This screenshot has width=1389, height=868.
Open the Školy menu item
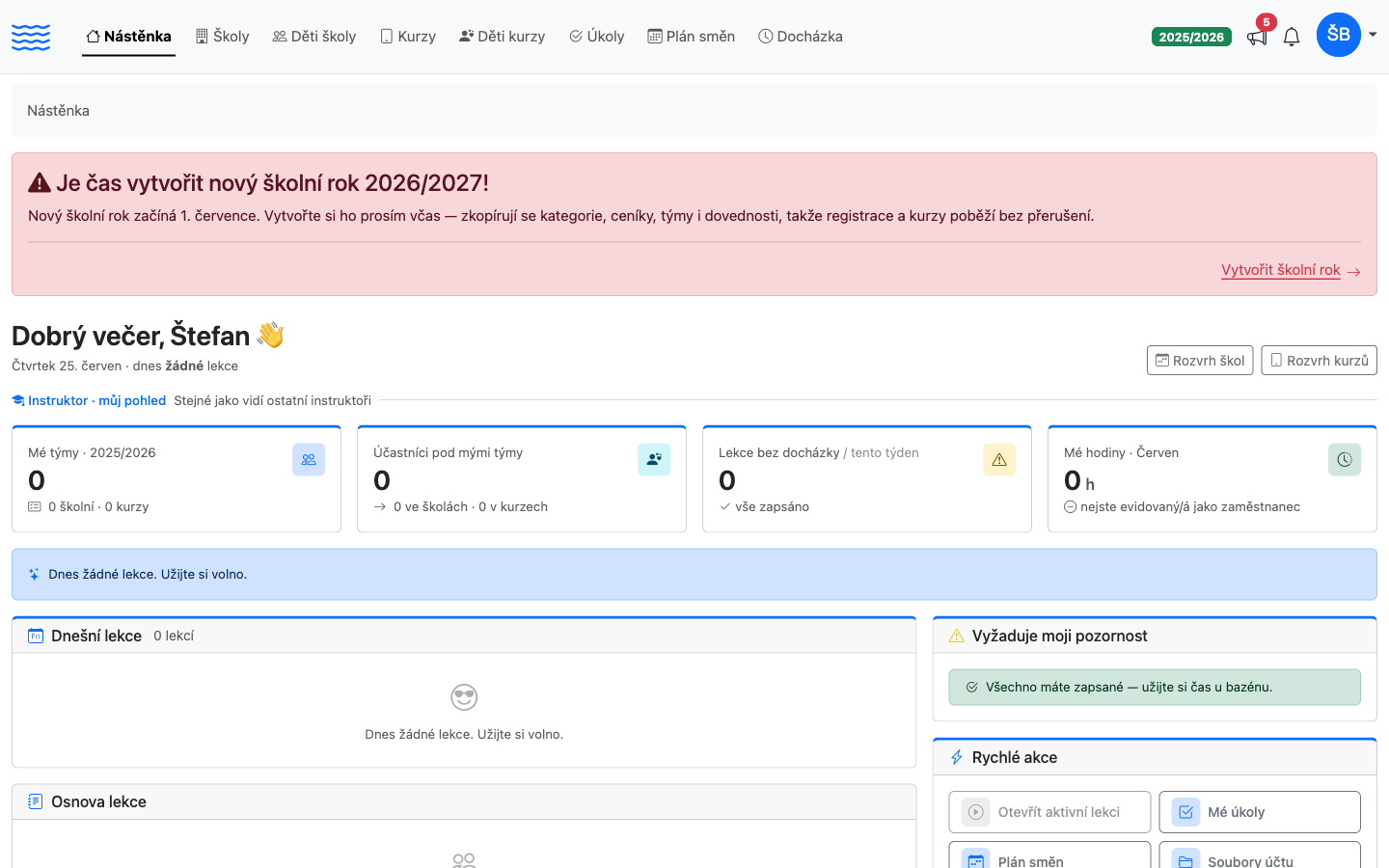[x=222, y=37]
